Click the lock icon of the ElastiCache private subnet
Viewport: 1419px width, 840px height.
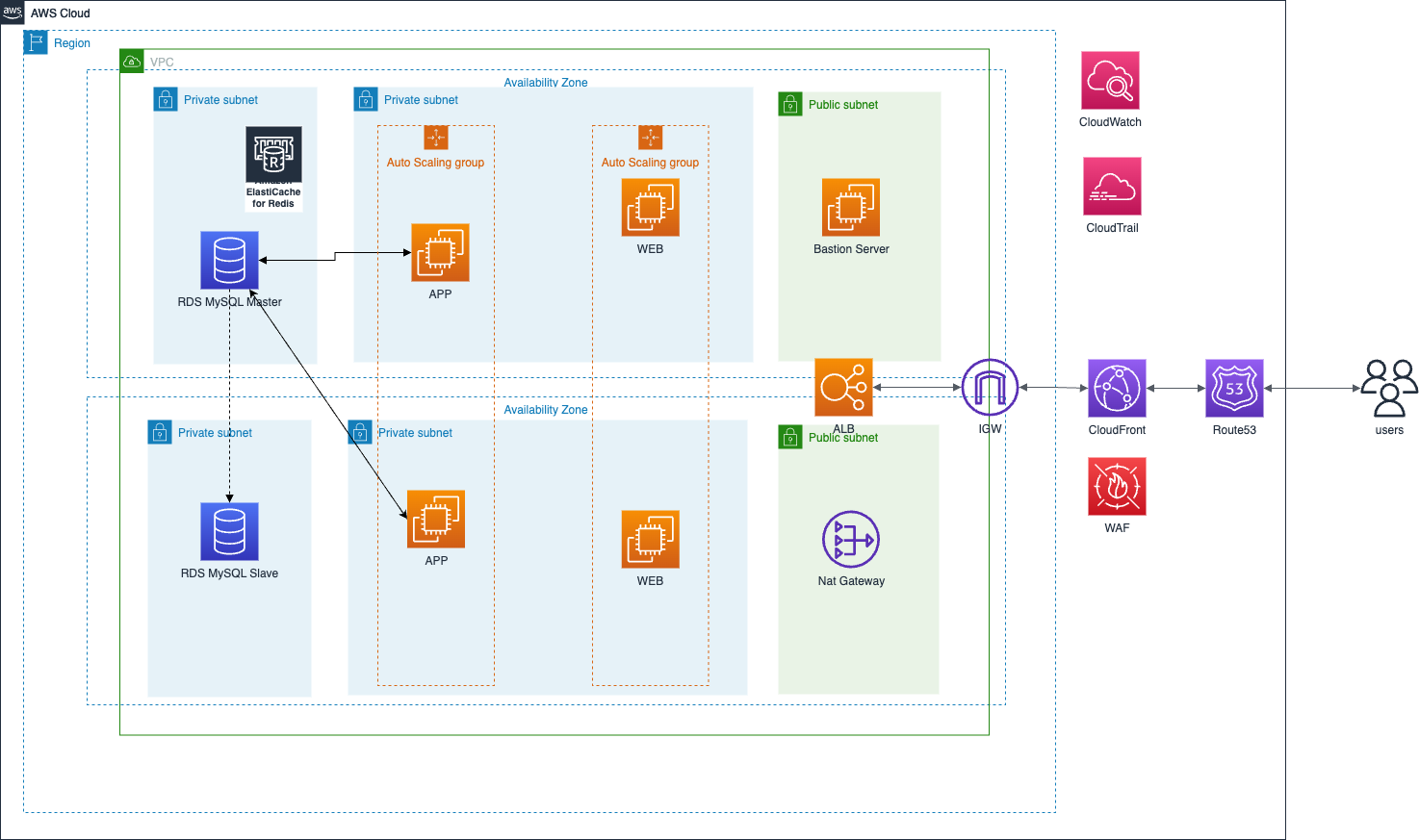click(166, 99)
